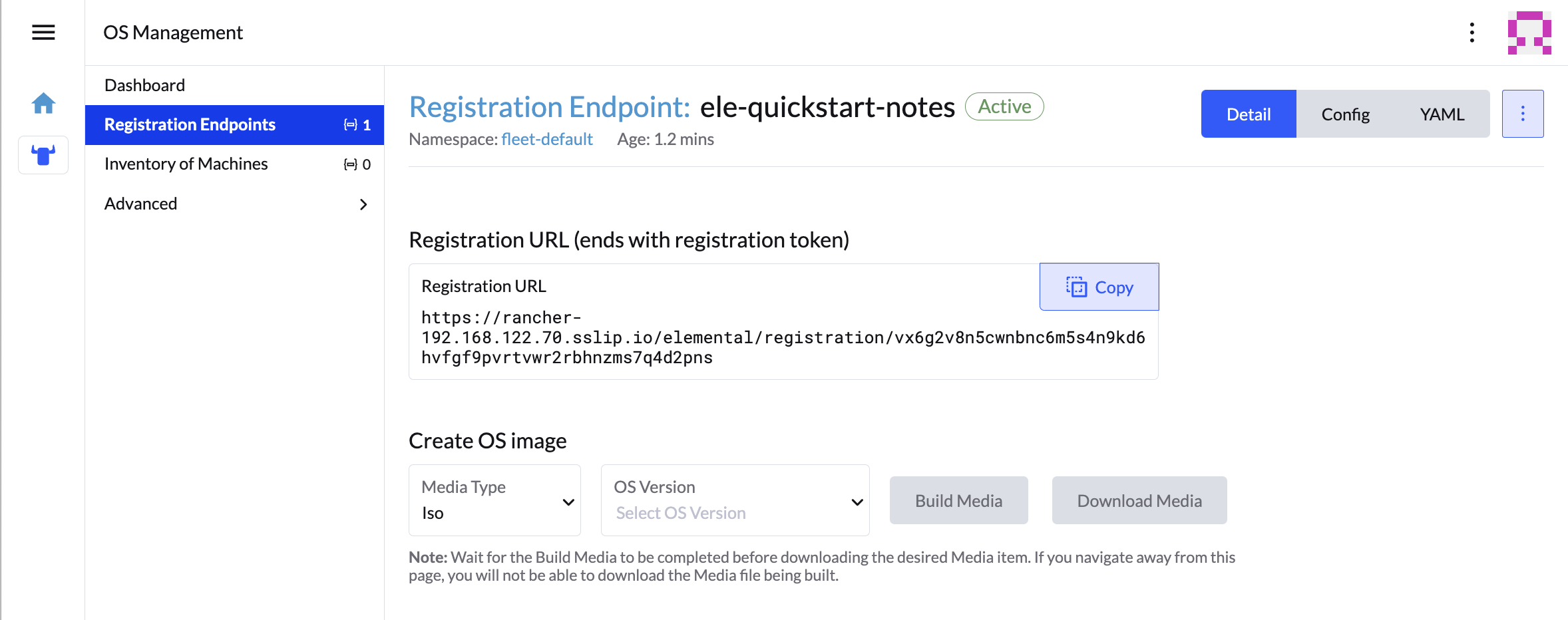Click the user avatar icon

click(1529, 33)
